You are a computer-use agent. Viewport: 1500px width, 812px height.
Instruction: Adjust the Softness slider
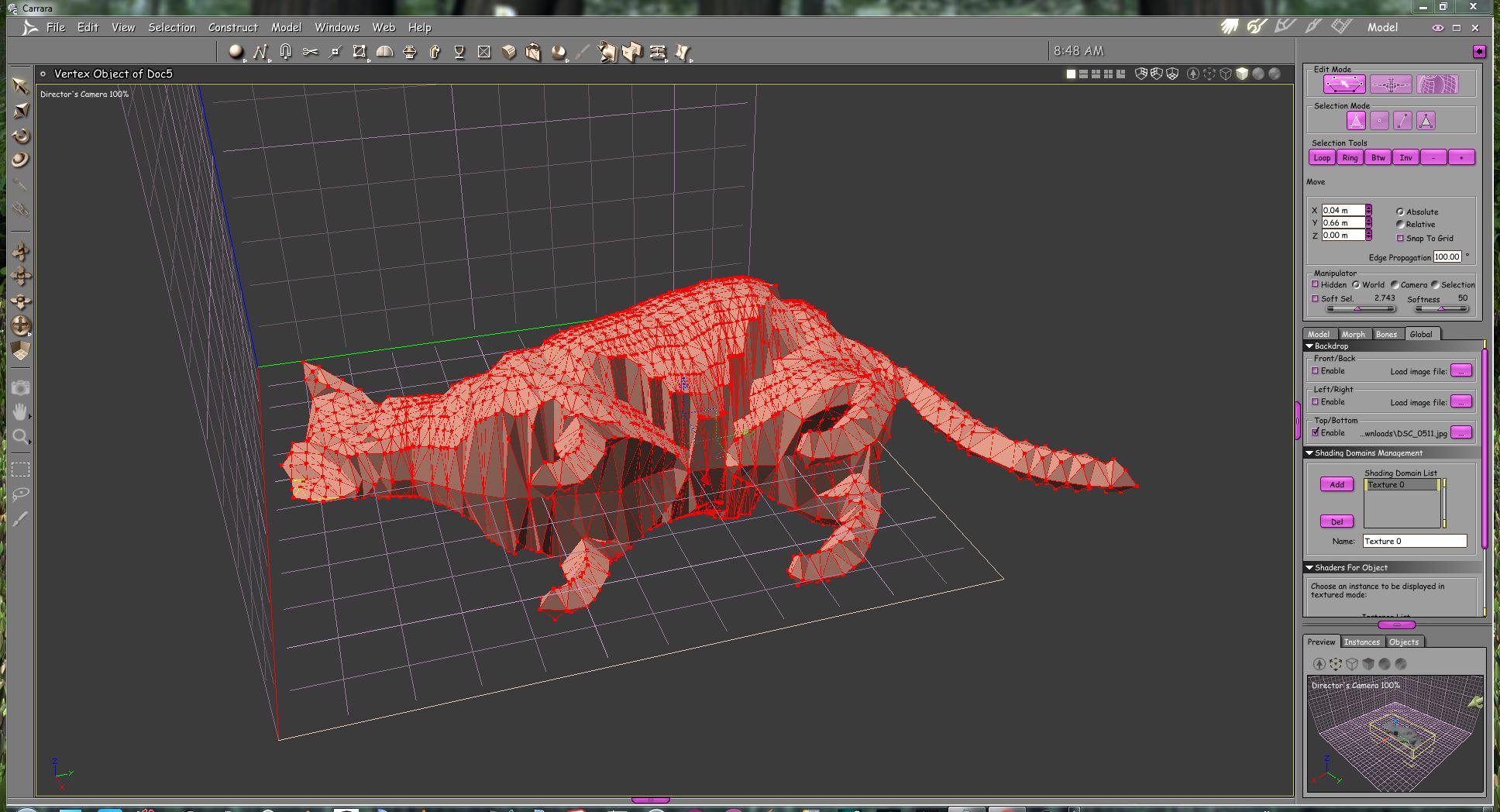tap(1440, 308)
